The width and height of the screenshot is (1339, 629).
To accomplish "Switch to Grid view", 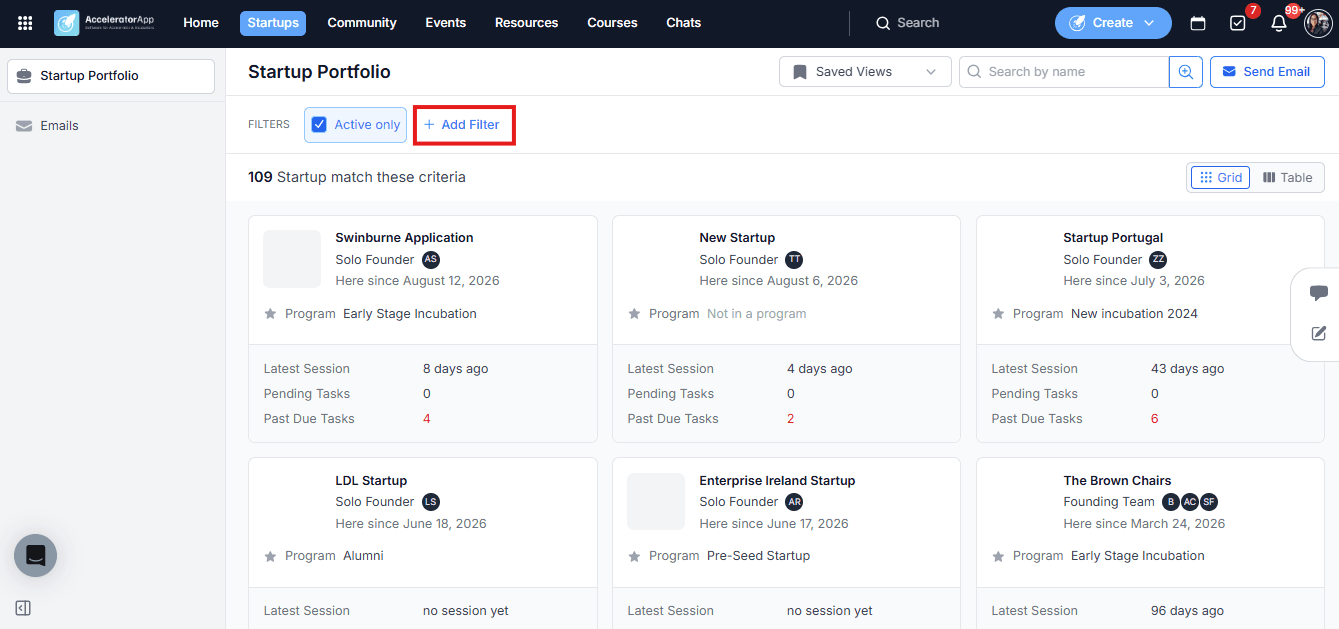I will (1220, 177).
